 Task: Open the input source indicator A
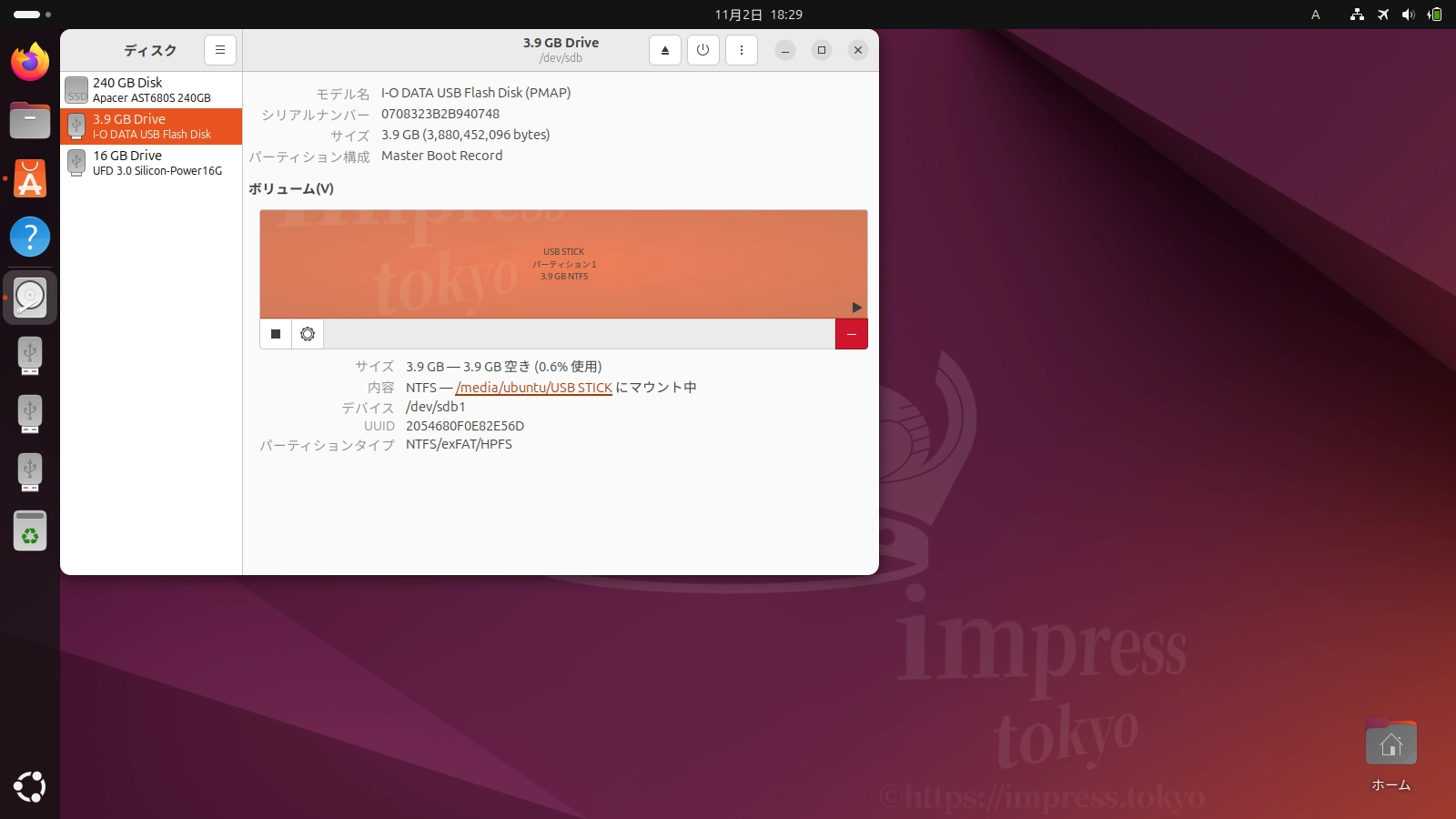coord(1315,15)
